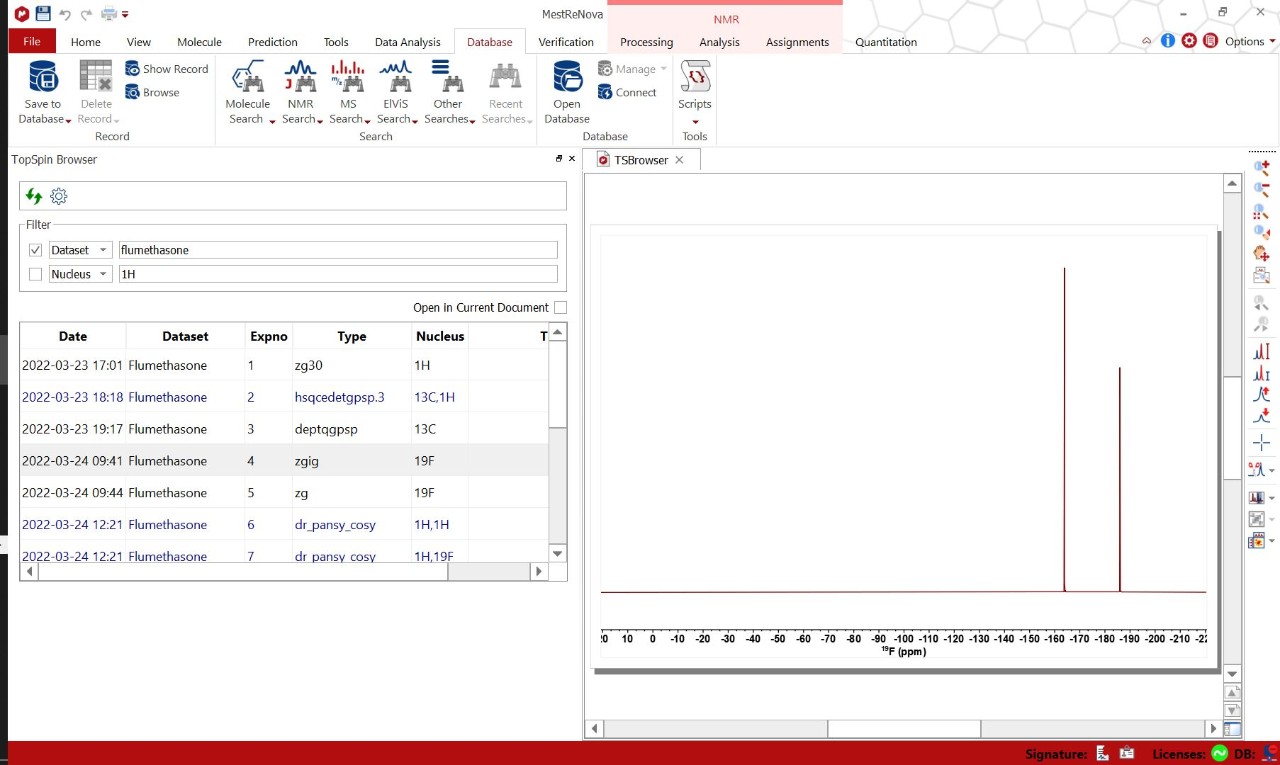This screenshot has height=765, width=1280.
Task: Switch to the Home ribbon tab
Action: tap(86, 42)
